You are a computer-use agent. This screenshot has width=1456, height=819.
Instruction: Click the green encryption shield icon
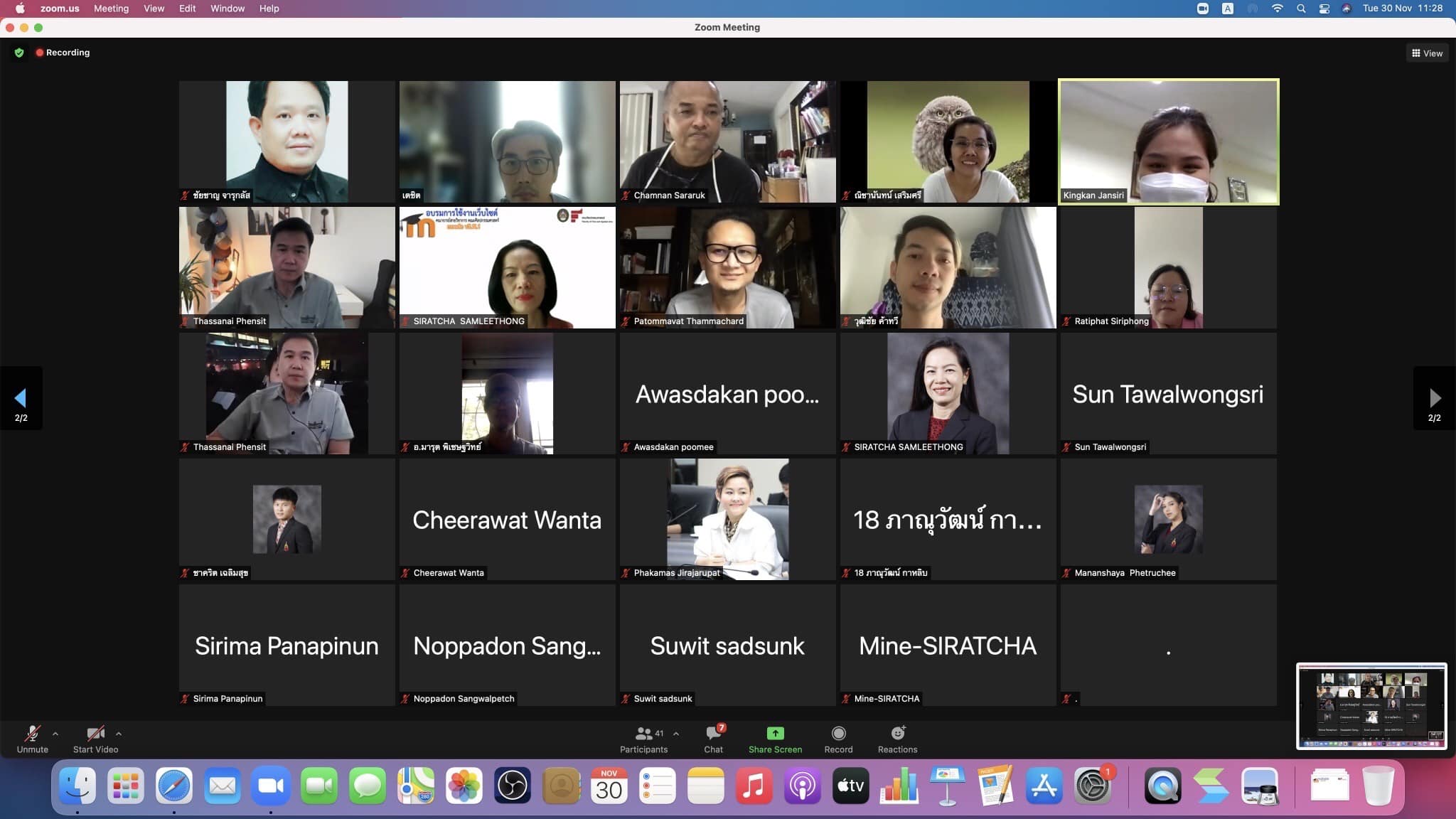click(x=19, y=53)
